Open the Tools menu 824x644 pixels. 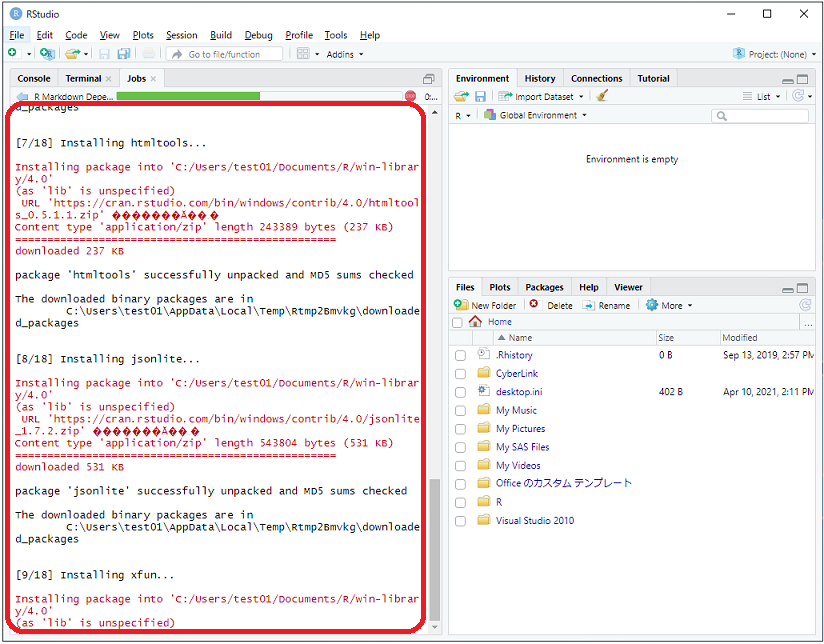click(x=336, y=35)
